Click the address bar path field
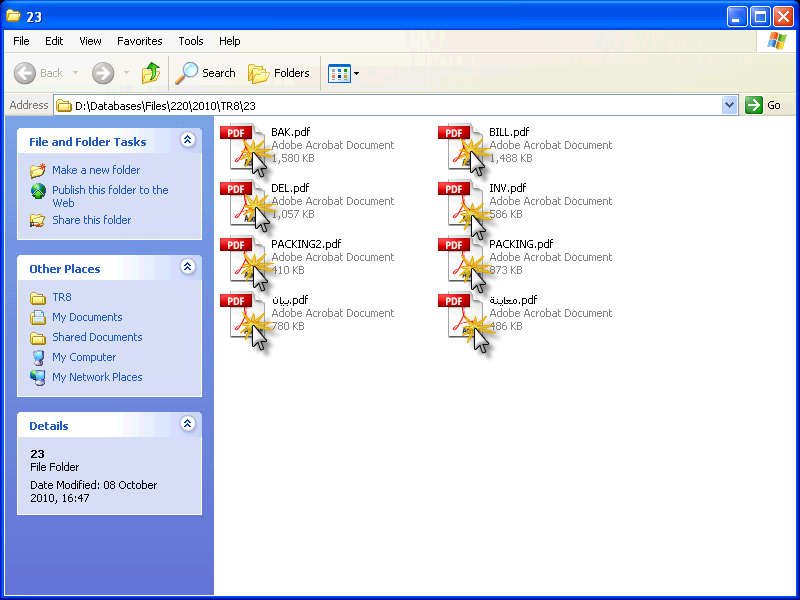 pyautogui.click(x=395, y=106)
